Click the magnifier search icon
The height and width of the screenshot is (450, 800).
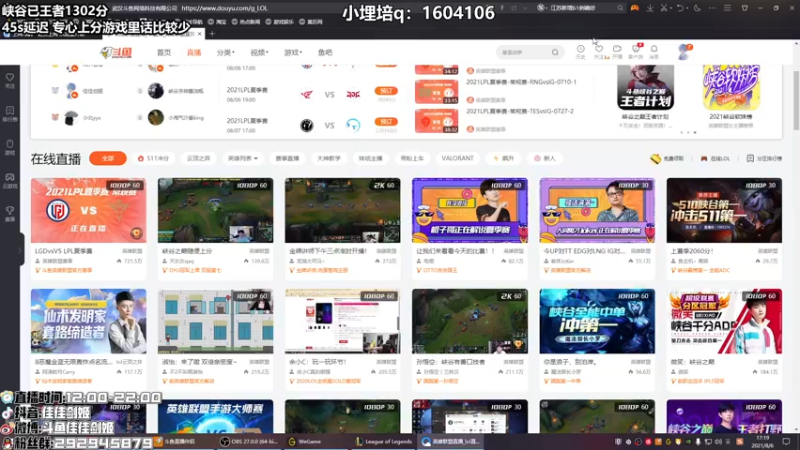[x=555, y=52]
